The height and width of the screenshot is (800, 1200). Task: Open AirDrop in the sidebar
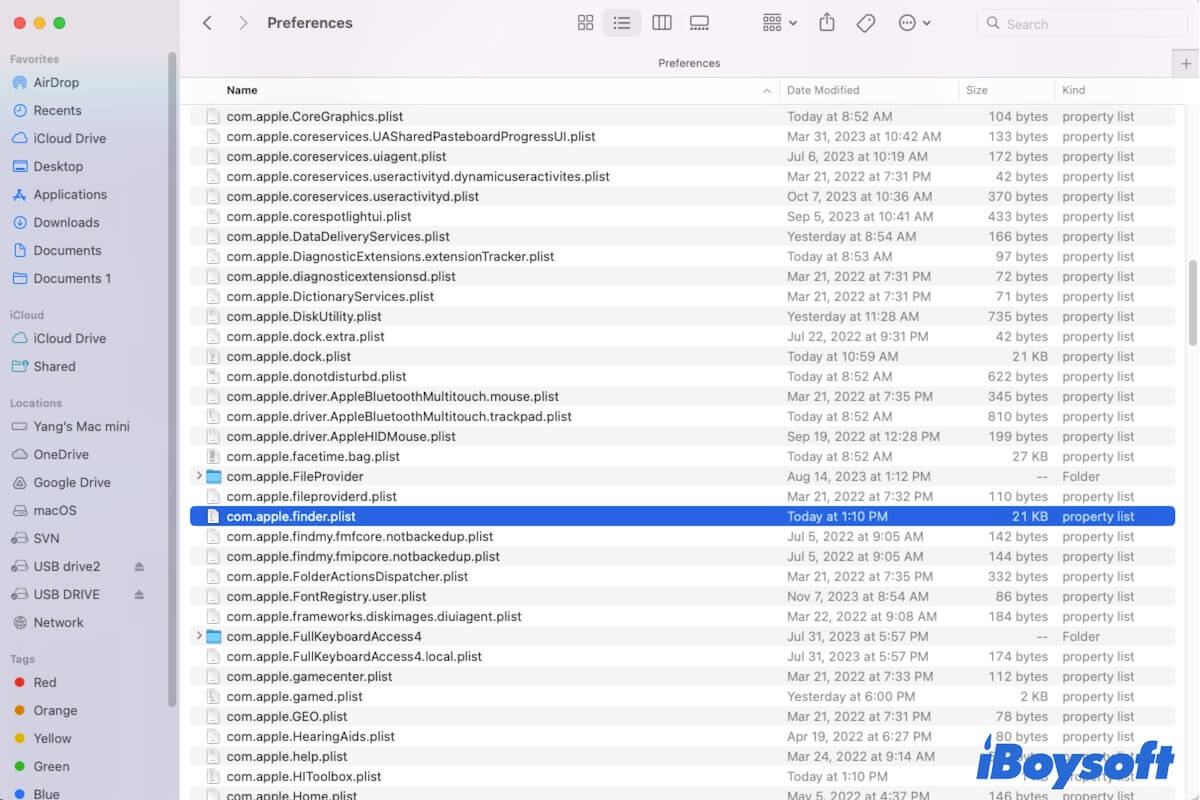tap(56, 83)
